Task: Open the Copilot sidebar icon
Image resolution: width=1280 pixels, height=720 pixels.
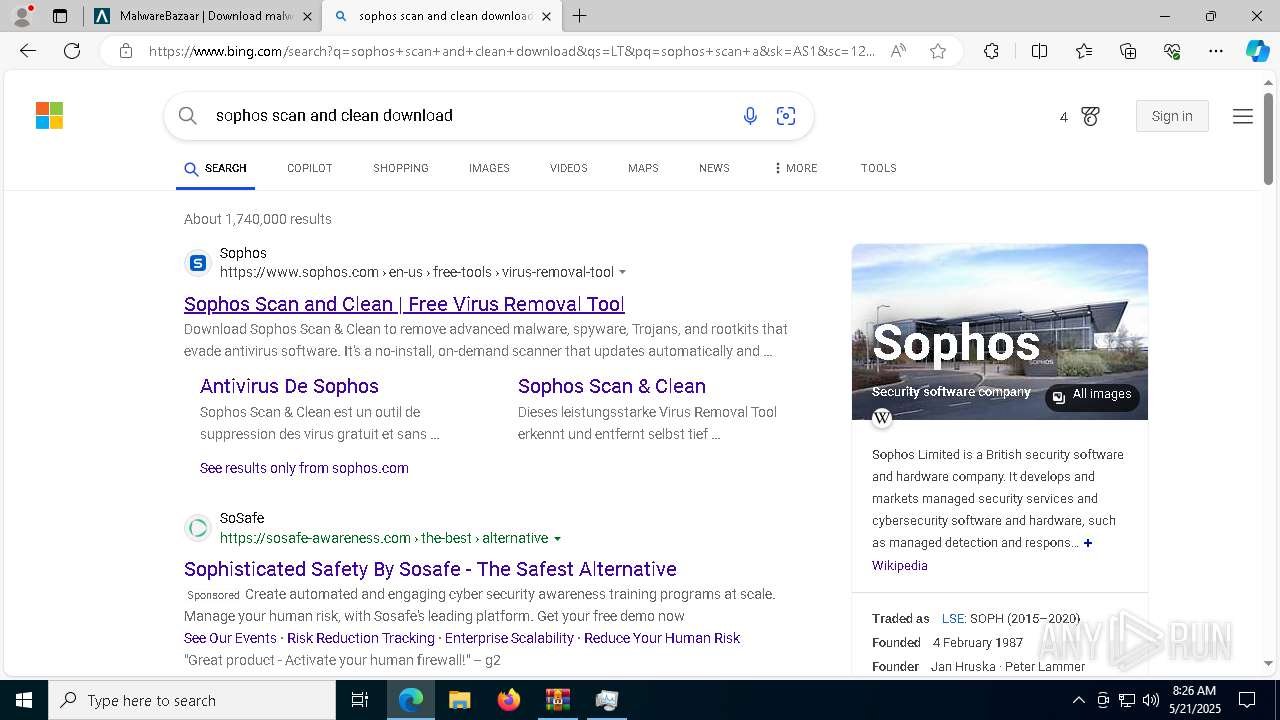Action: point(1257,51)
